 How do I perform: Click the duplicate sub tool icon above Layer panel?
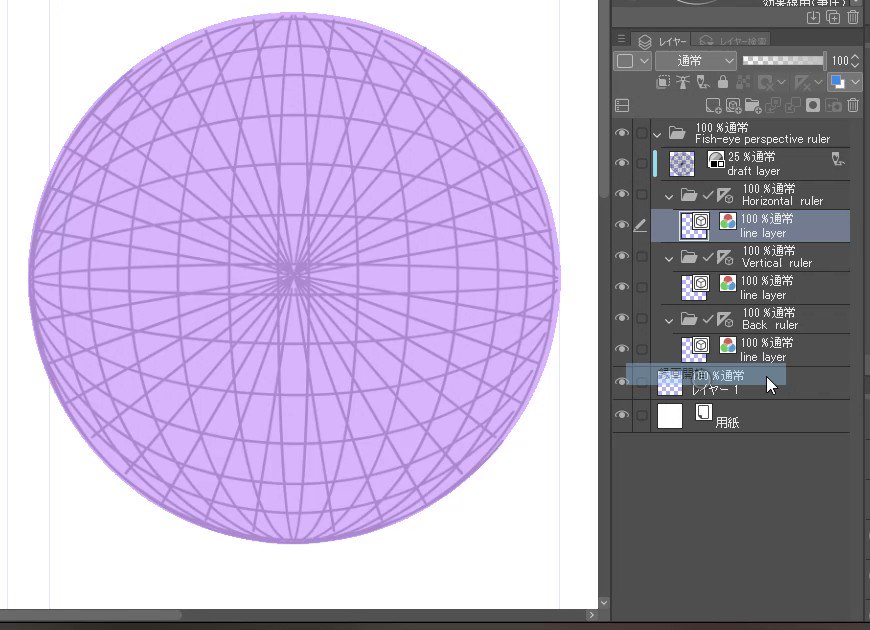pyautogui.click(x=833, y=17)
